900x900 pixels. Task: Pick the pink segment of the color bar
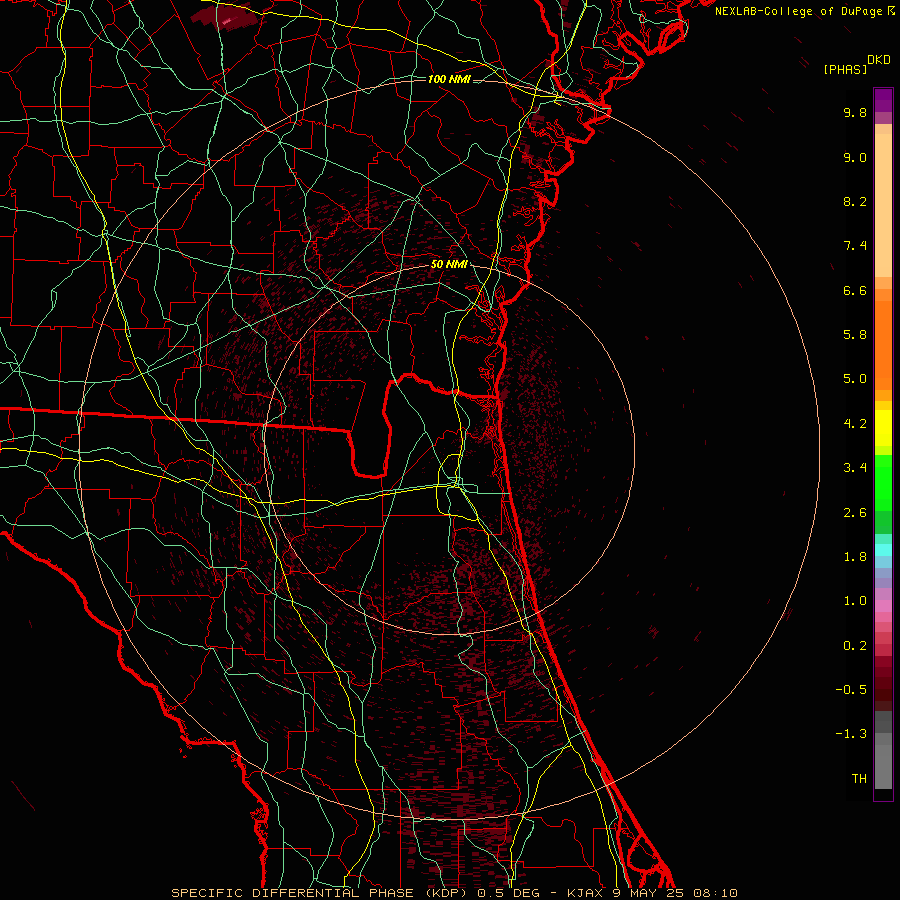[883, 606]
